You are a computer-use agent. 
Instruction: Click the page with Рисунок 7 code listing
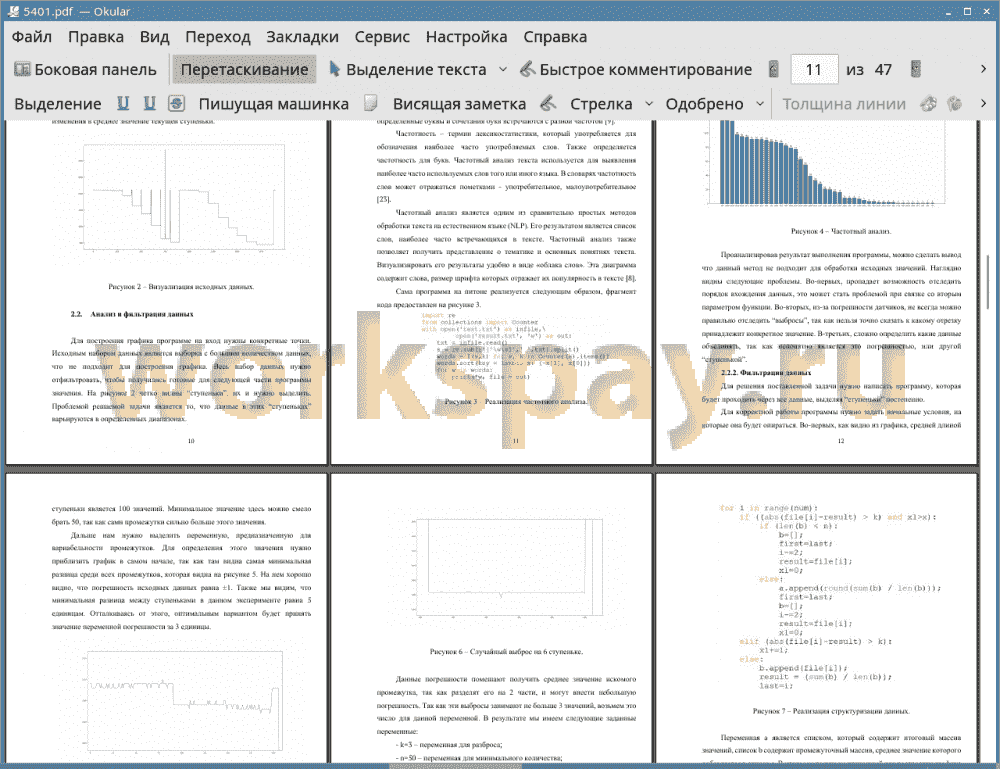pyautogui.click(x=816, y=619)
